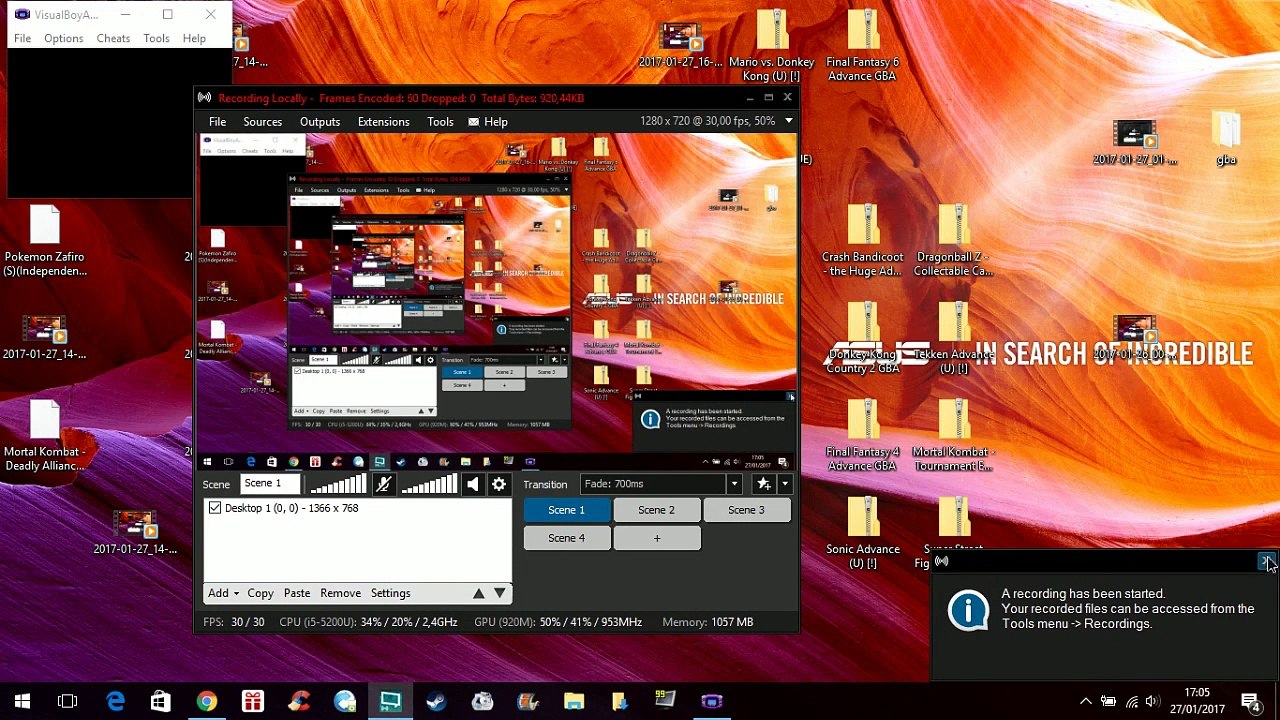Open Google Chrome from taskbar
This screenshot has height=720, width=1280.
206,701
